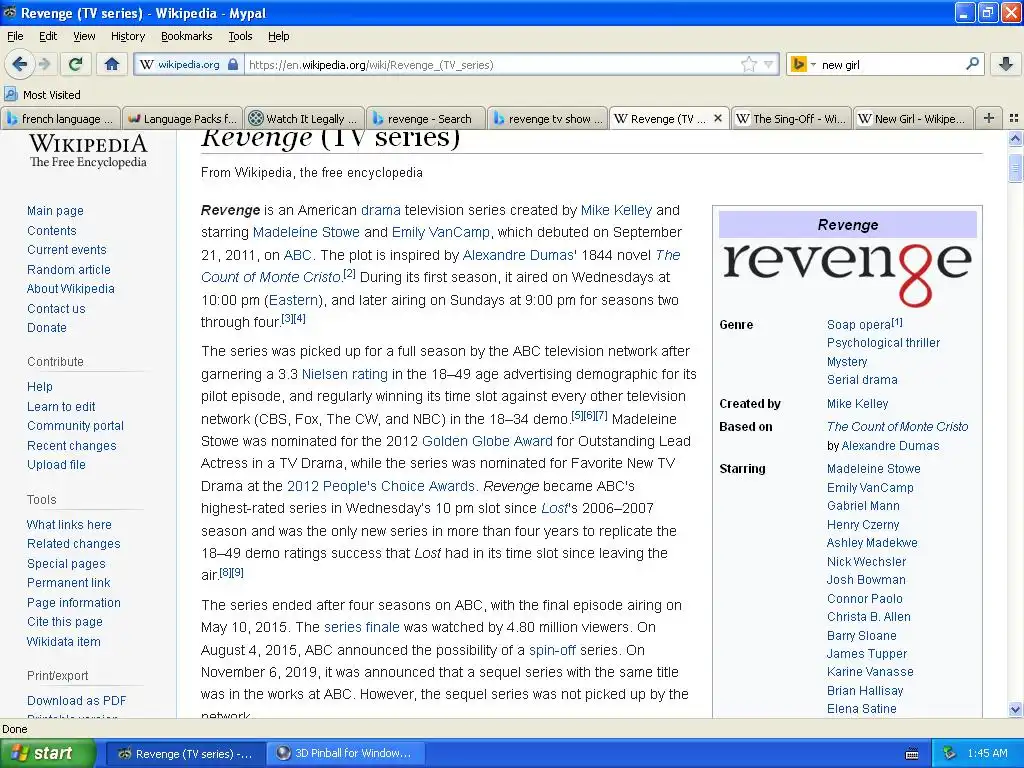Open the Main page sidebar link
The height and width of the screenshot is (768, 1024).
55,210
